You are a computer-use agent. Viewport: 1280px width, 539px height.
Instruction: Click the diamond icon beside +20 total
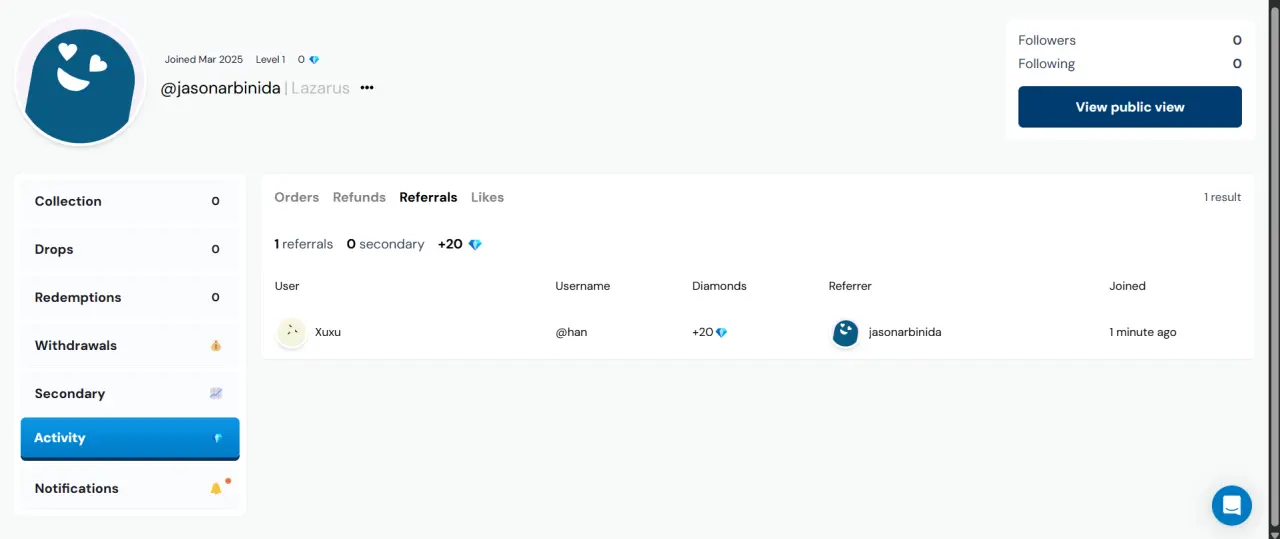(x=475, y=244)
